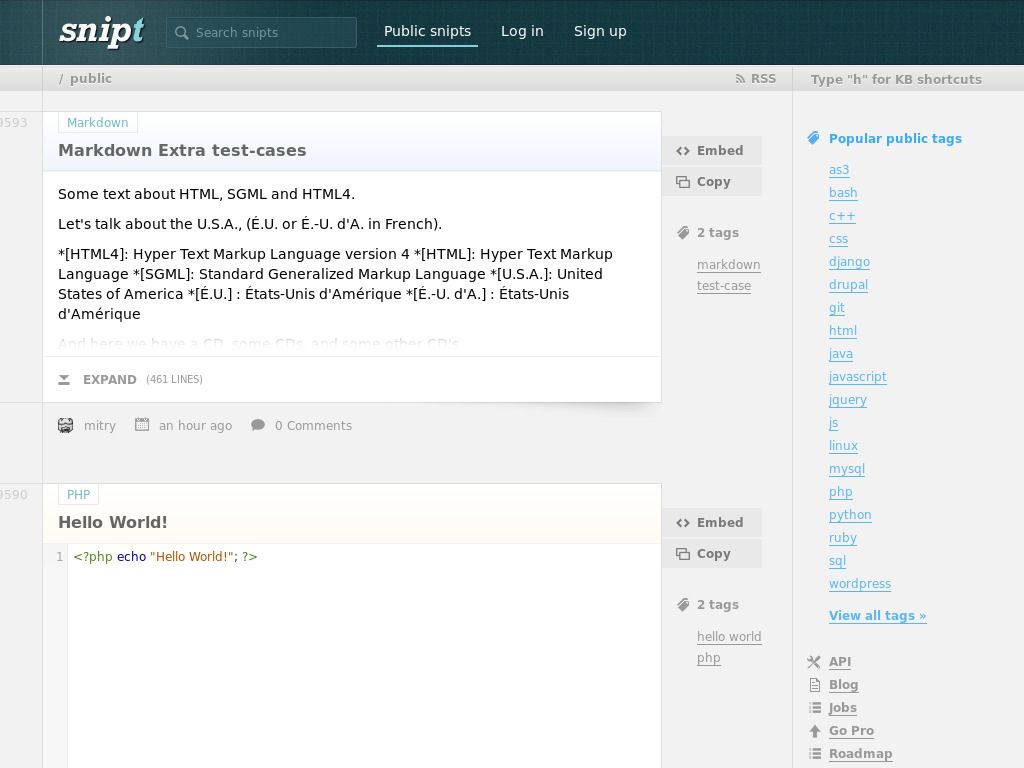Toggle the Markdown language label on first snipt
Image resolution: width=1024 pixels, height=768 pixels.
[97, 122]
